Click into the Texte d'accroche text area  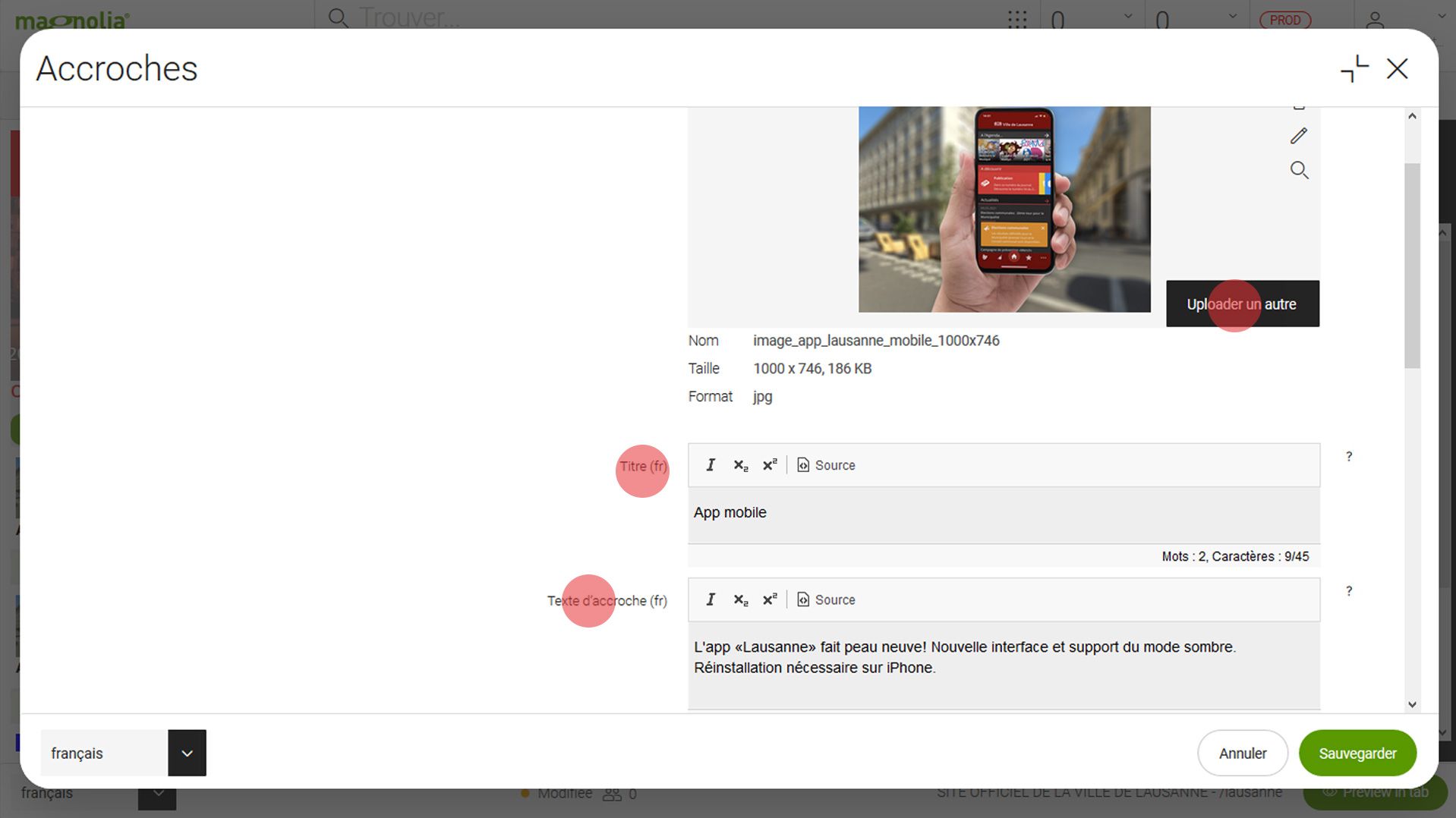click(1004, 665)
